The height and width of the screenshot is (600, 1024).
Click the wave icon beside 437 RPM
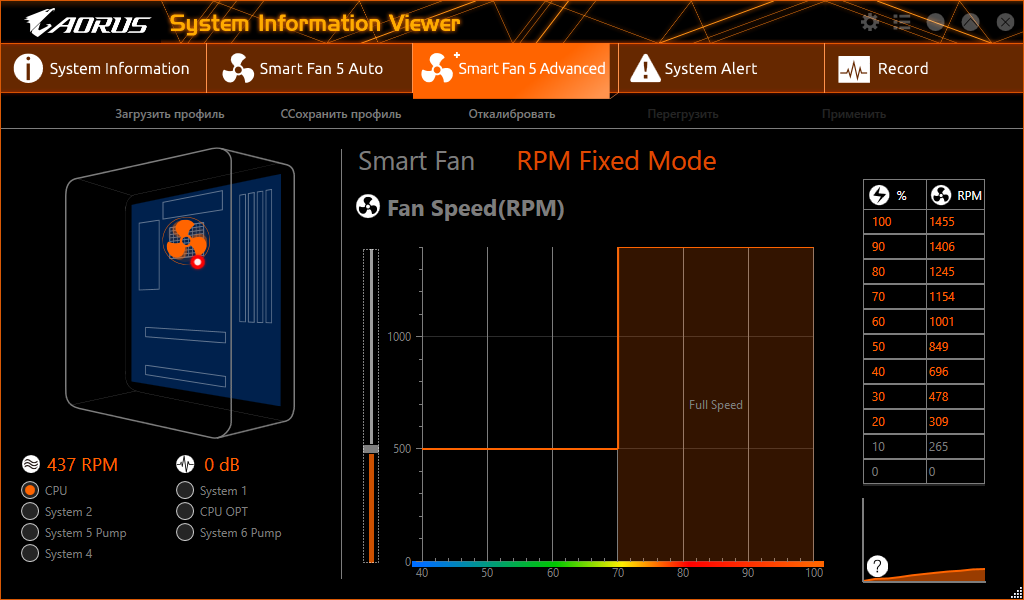click(31, 464)
